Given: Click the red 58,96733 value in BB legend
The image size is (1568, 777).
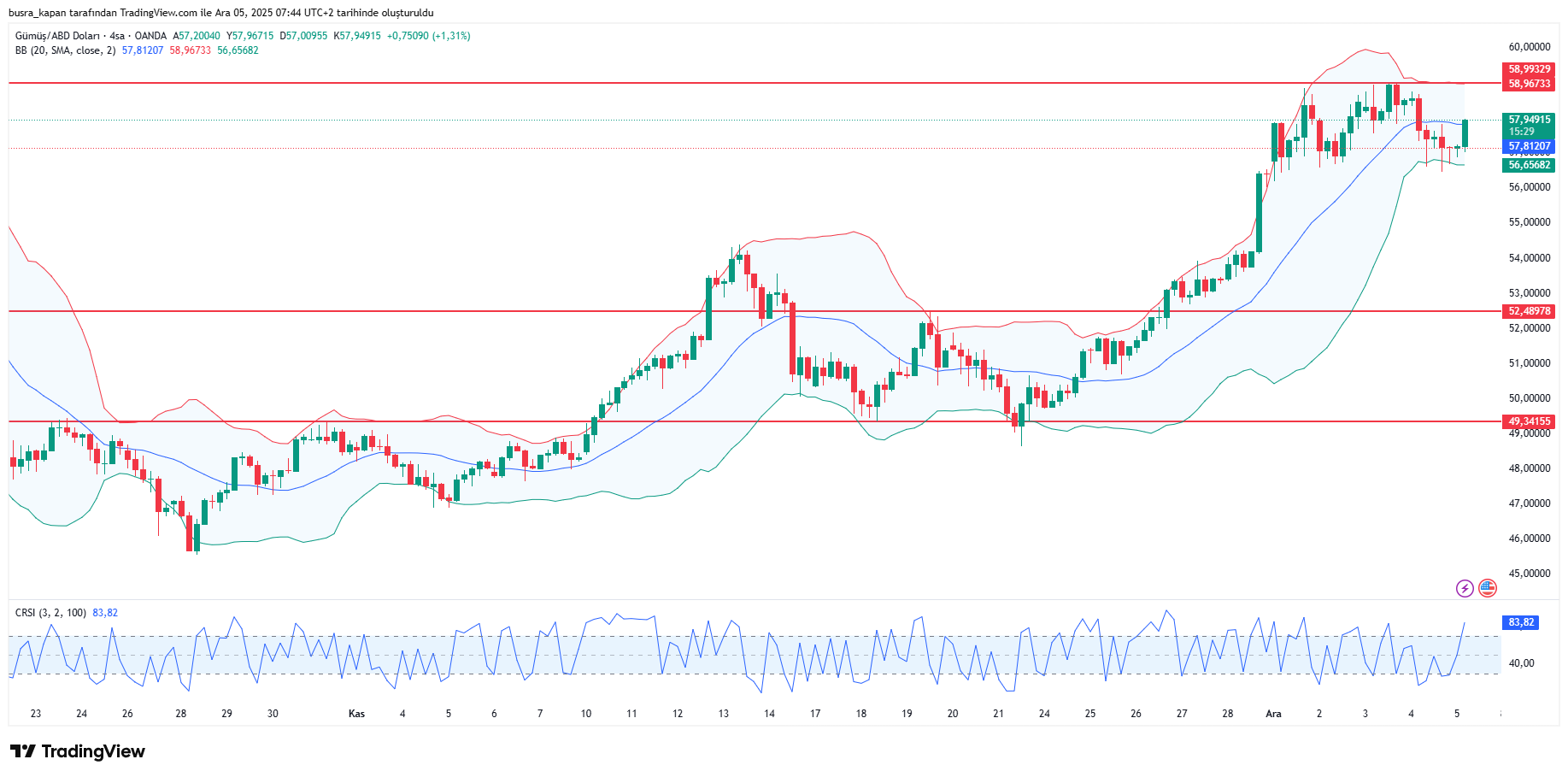Looking at the screenshot, I should 190,50.
